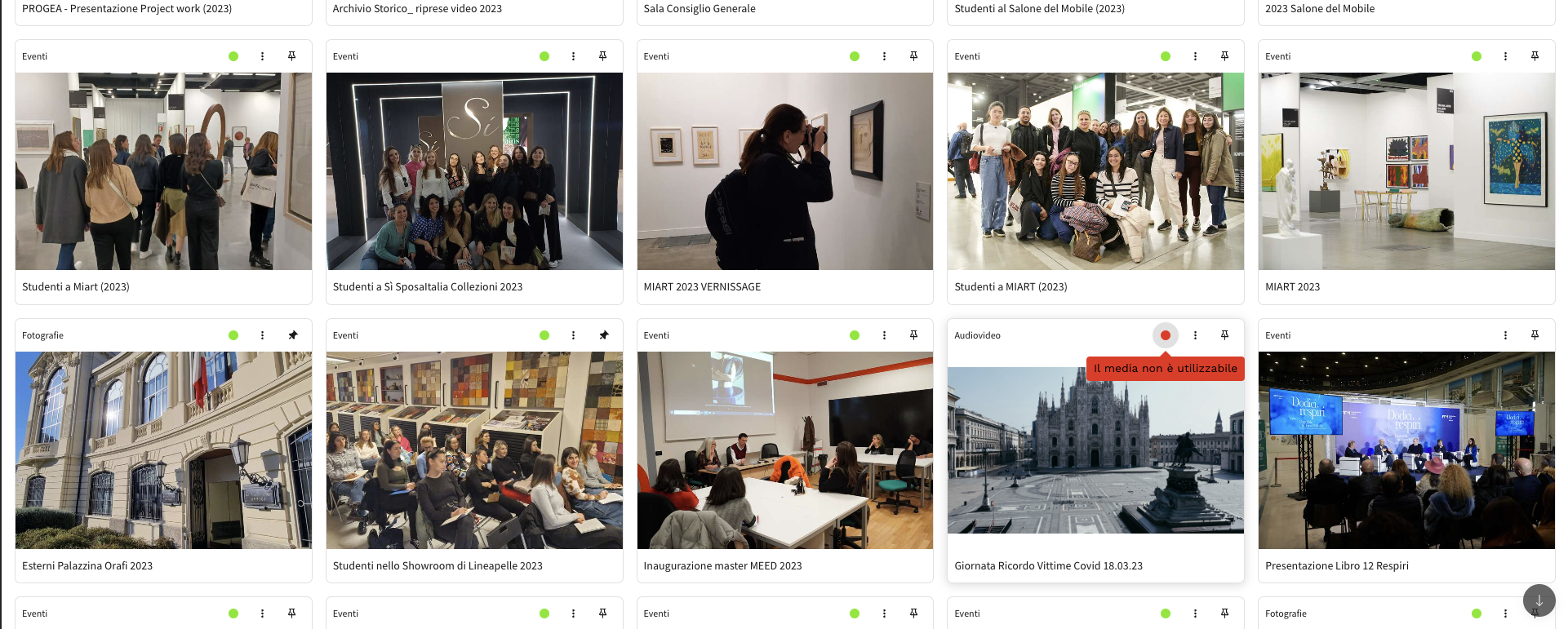The width and height of the screenshot is (1568, 629).
Task: Open more options on Presentazione Libro 12 Respiri
Action: [1505, 335]
